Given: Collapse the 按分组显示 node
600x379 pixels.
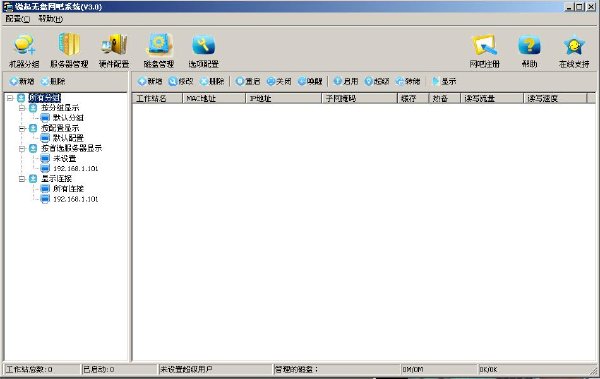Looking at the screenshot, I should tap(22, 108).
